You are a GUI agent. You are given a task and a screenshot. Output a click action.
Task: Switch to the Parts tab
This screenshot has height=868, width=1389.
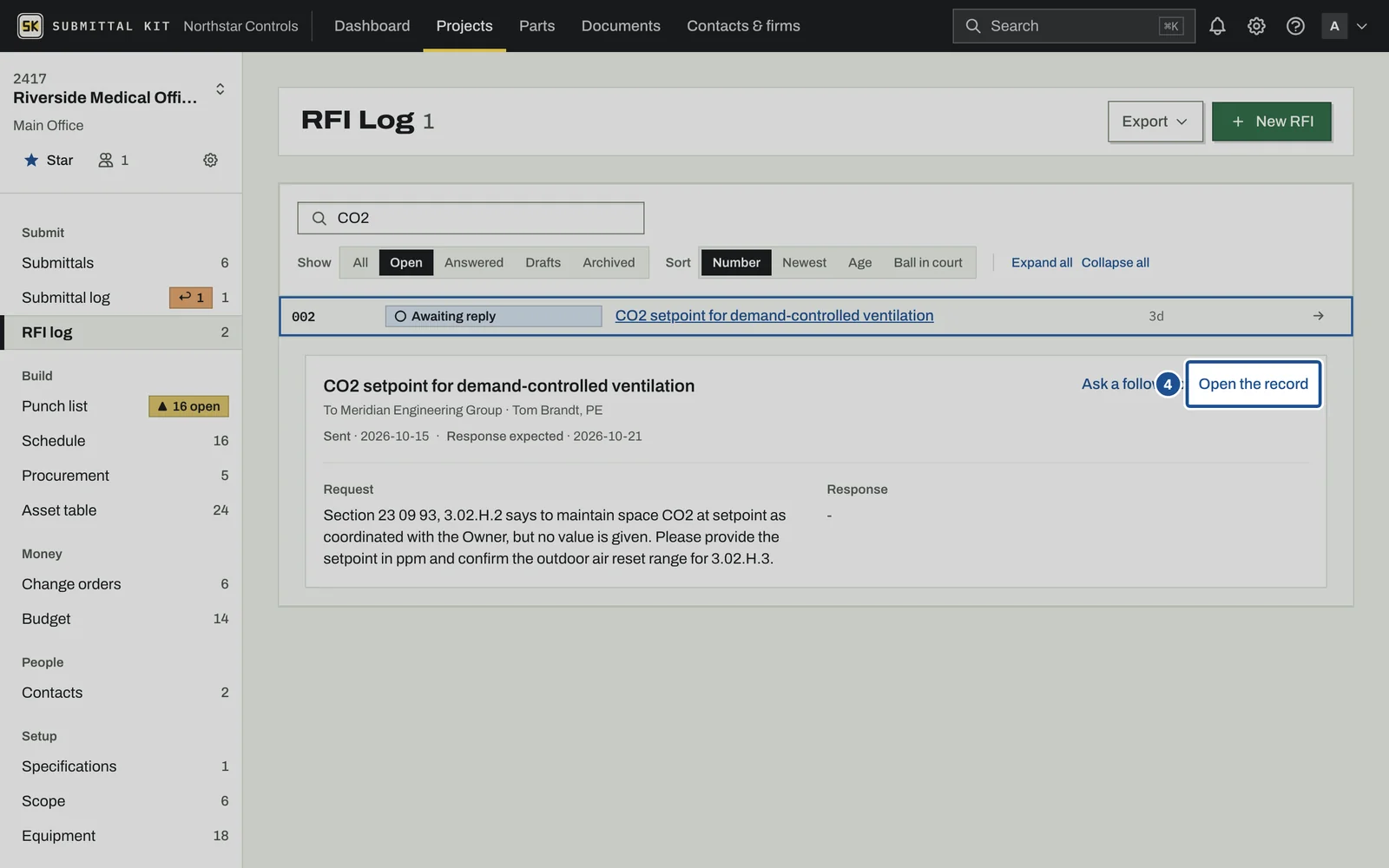point(537,26)
